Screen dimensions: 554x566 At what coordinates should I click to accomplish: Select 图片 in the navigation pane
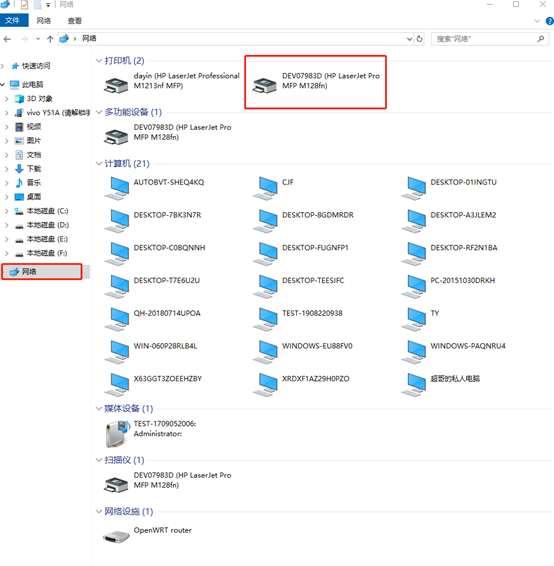[x=34, y=141]
